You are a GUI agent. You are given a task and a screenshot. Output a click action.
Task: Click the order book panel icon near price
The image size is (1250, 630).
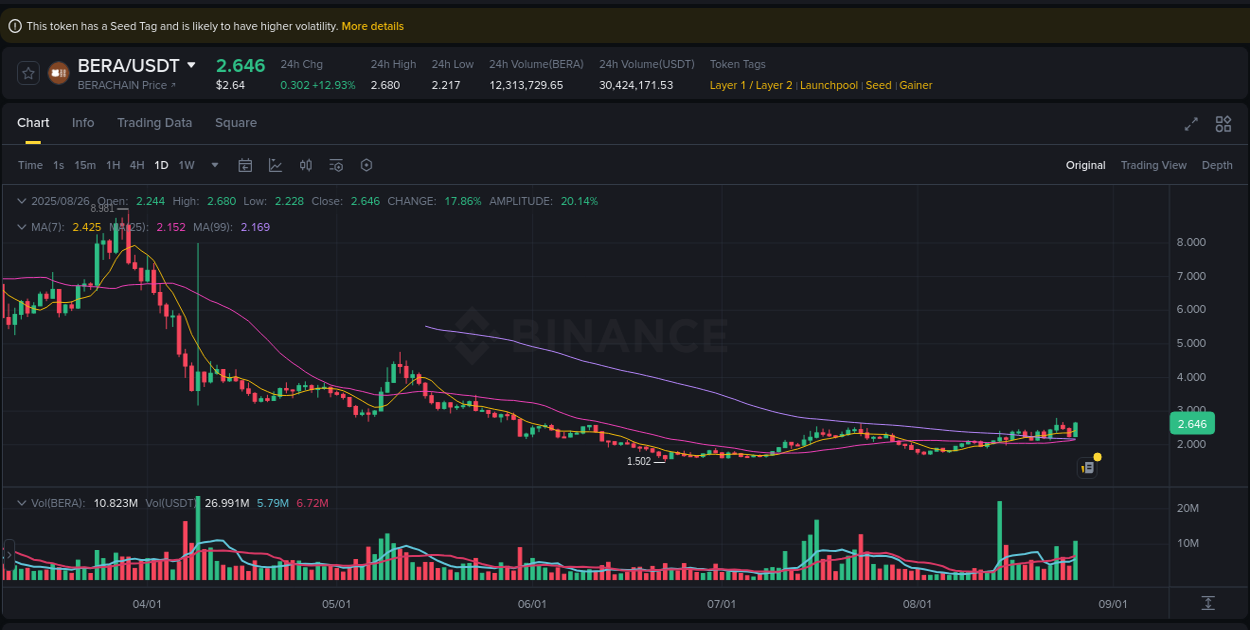click(x=1087, y=467)
